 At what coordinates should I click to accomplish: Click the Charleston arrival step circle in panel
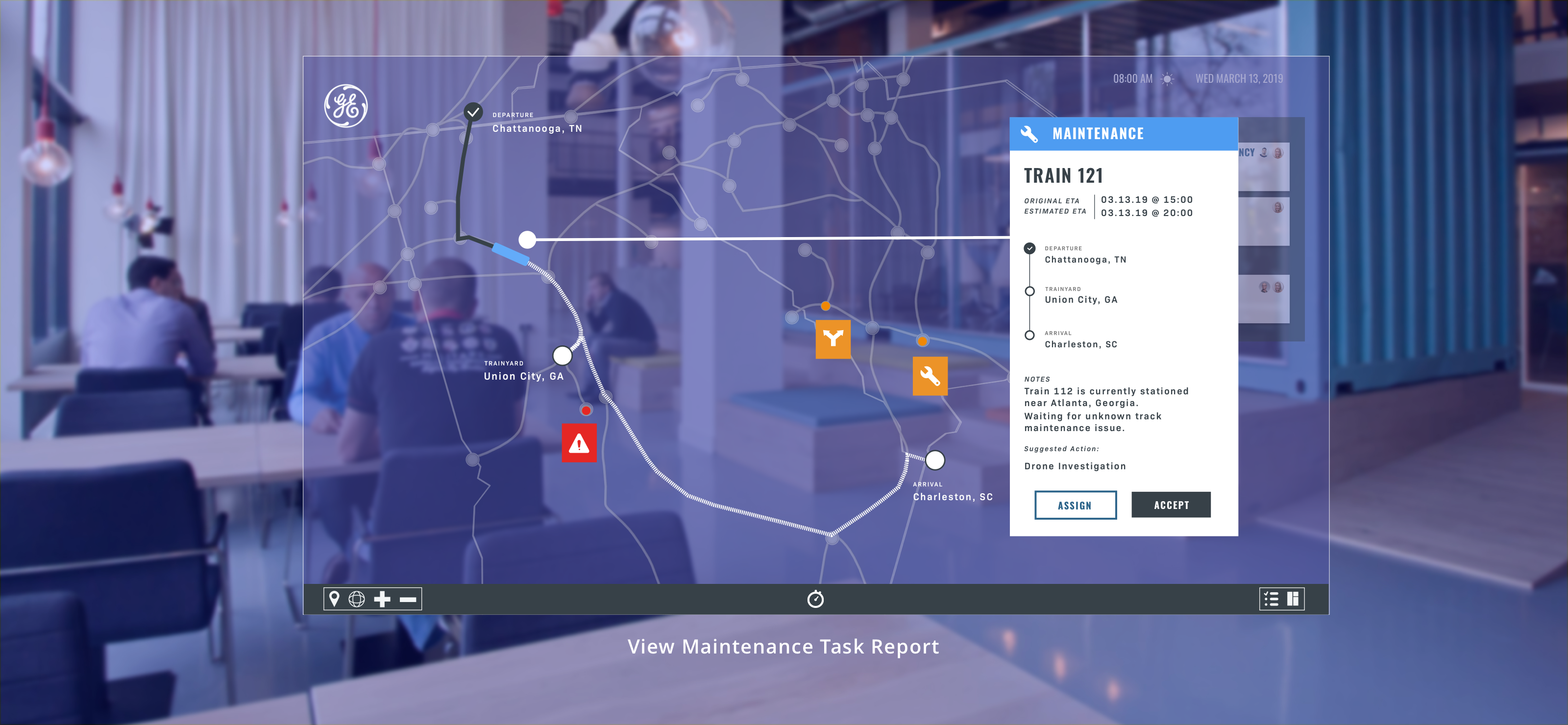pos(1029,336)
